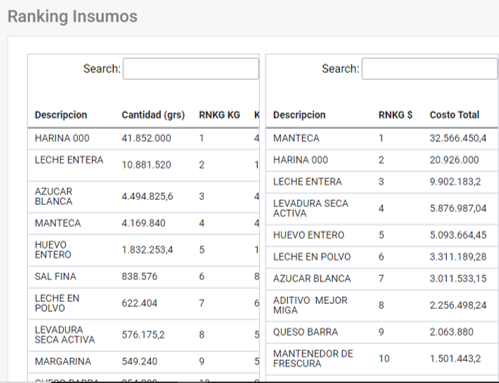Viewport: 499px width, 383px height.
Task: Select HUEVO ENTERO in the left table
Action: [53, 250]
